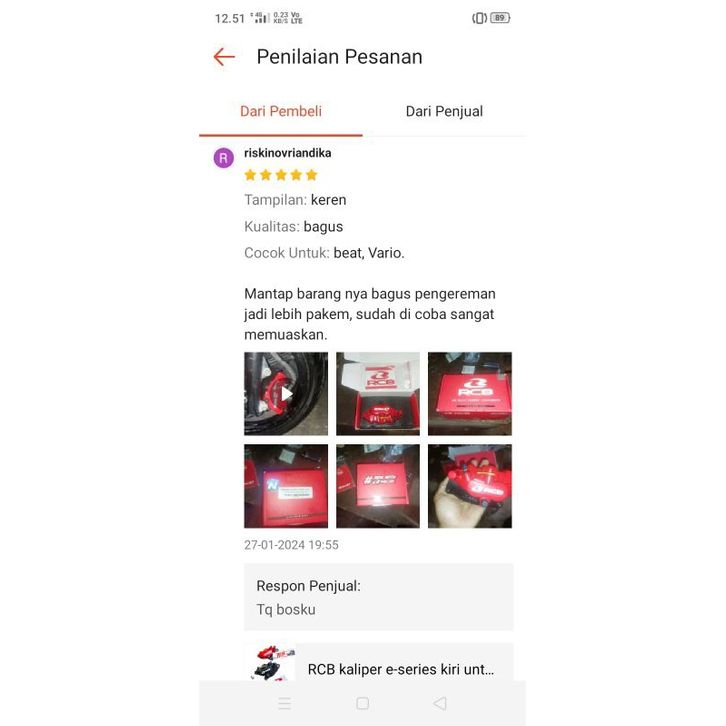View the hashtag box side photo
726x726 pixels.
tap(378, 486)
